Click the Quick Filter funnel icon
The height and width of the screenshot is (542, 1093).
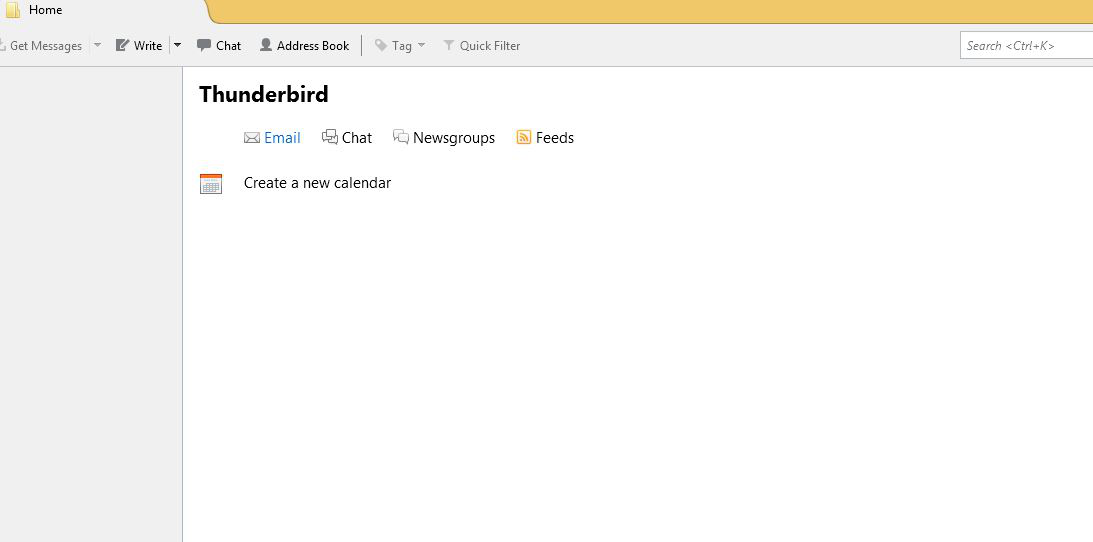449,45
